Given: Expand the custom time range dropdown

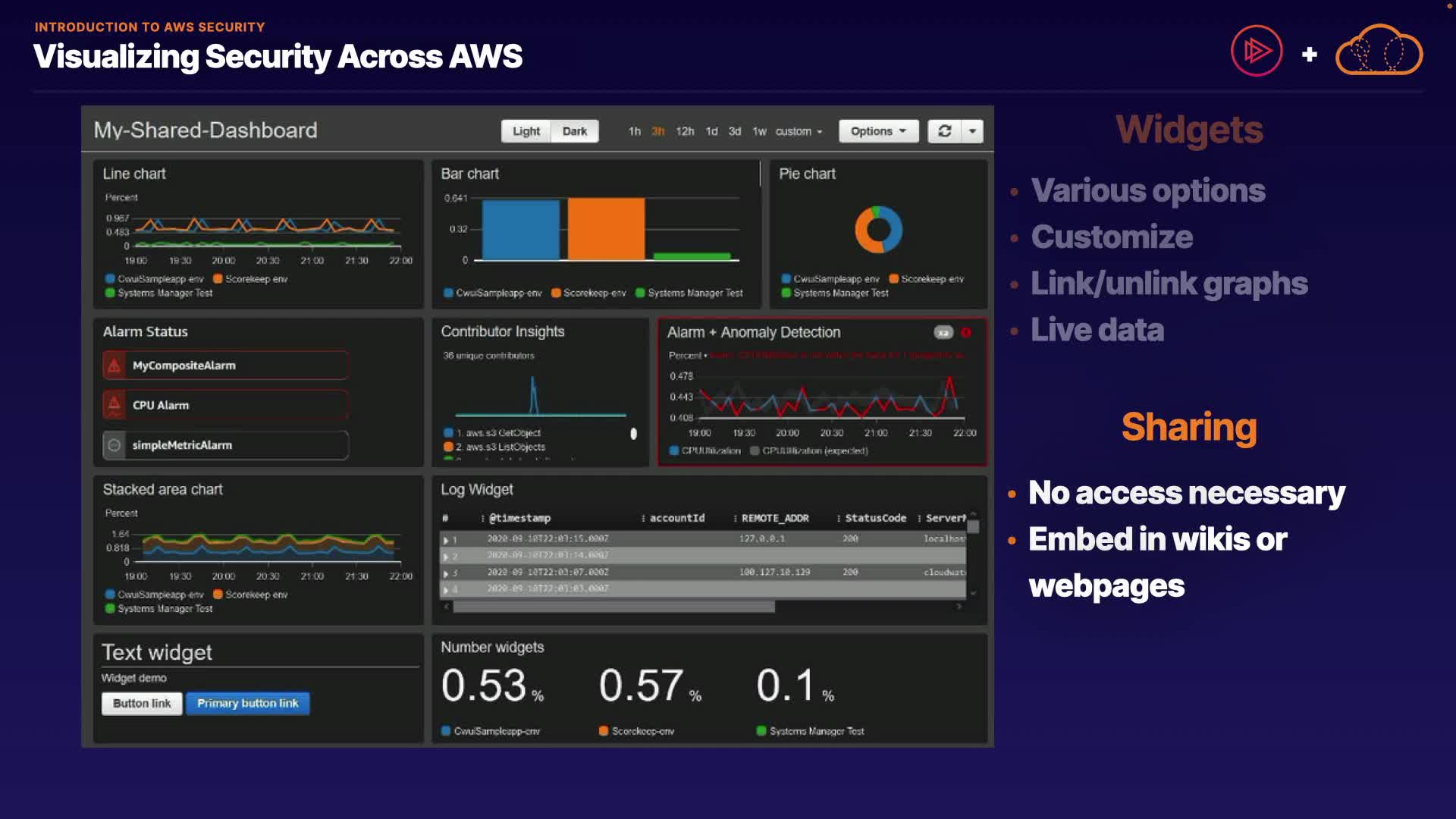Looking at the screenshot, I should pyautogui.click(x=799, y=131).
